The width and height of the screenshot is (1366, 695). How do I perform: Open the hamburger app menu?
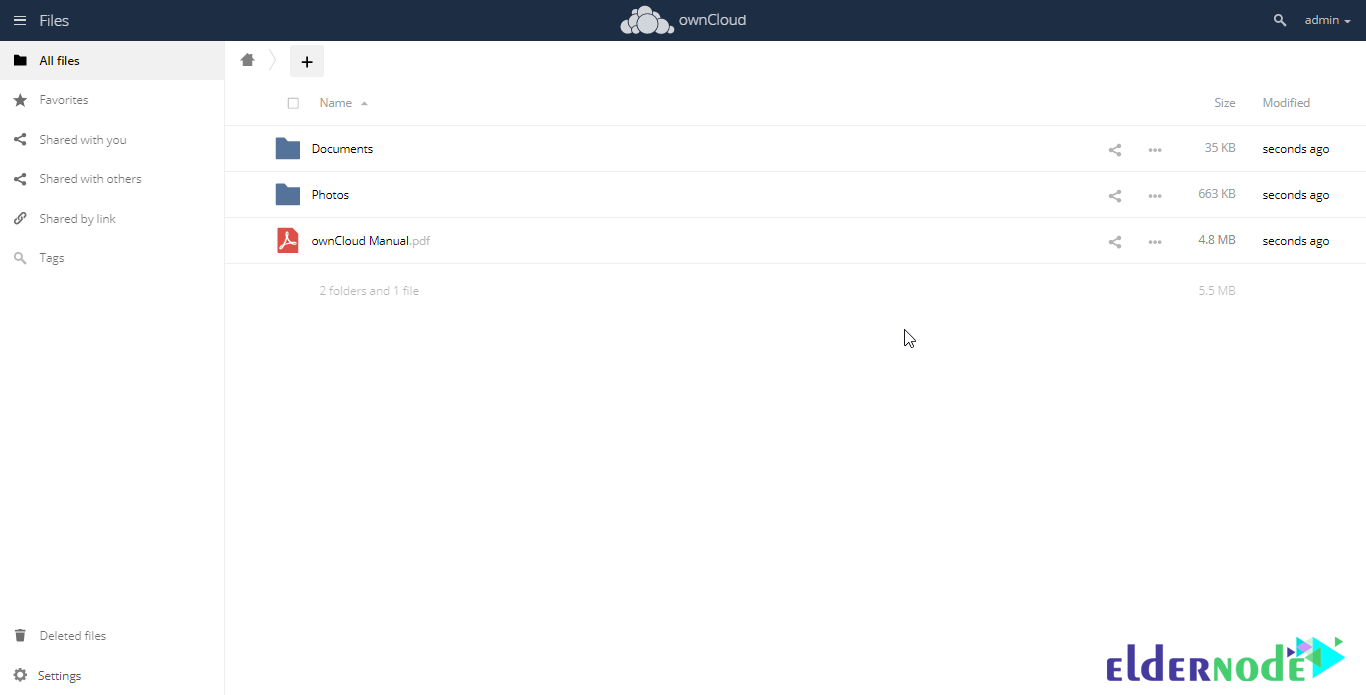[19, 20]
